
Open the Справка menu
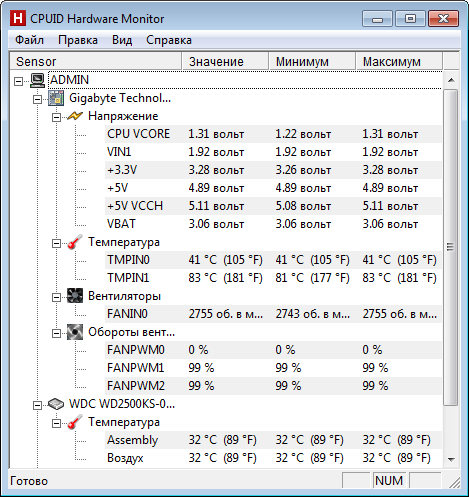(169, 40)
